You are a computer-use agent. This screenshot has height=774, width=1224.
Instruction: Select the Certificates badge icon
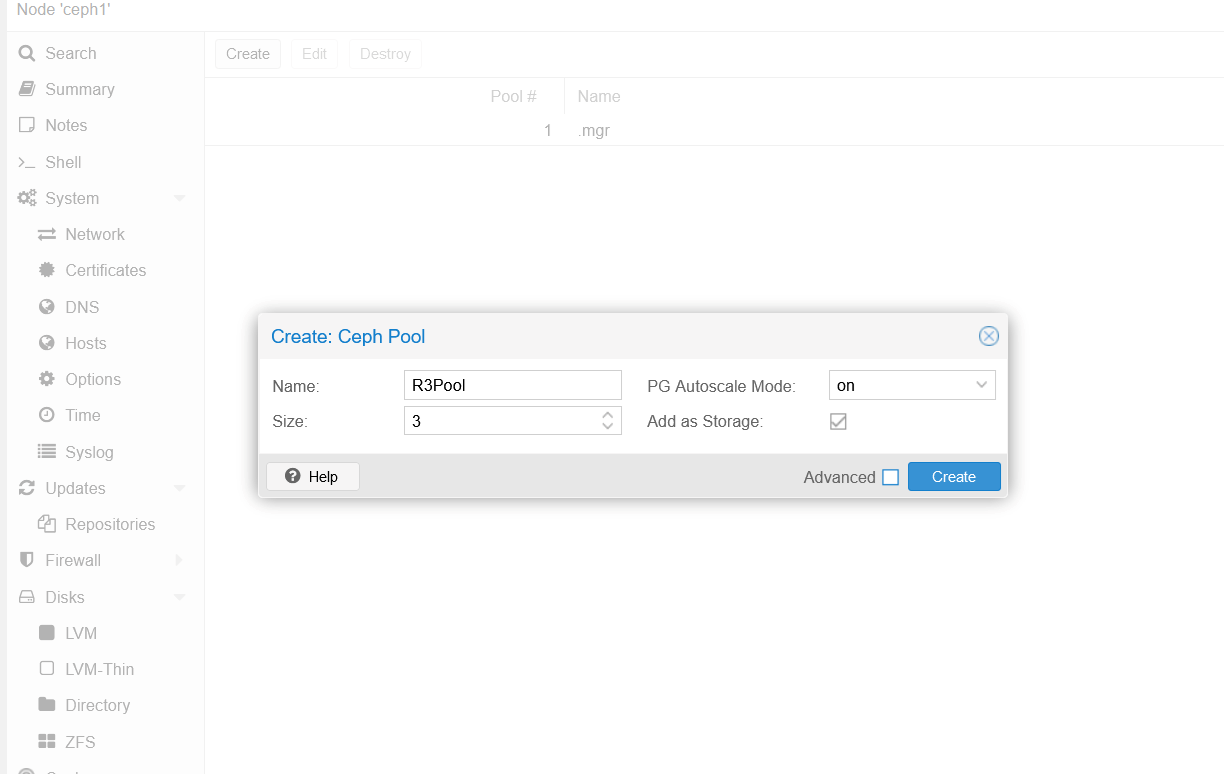tap(47, 270)
